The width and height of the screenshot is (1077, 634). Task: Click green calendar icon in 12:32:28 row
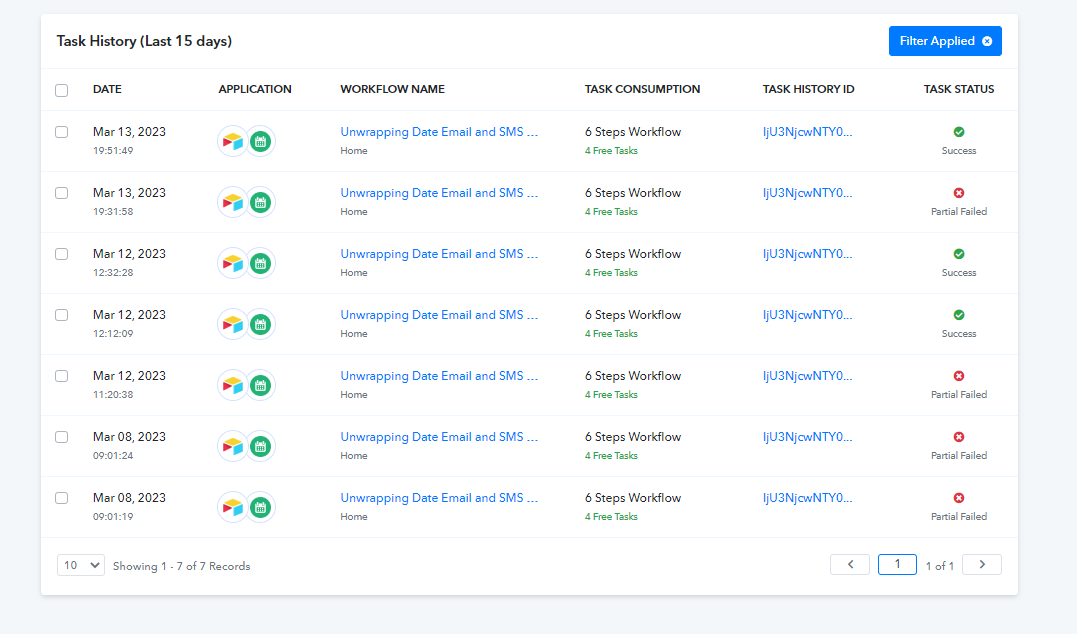pos(260,264)
